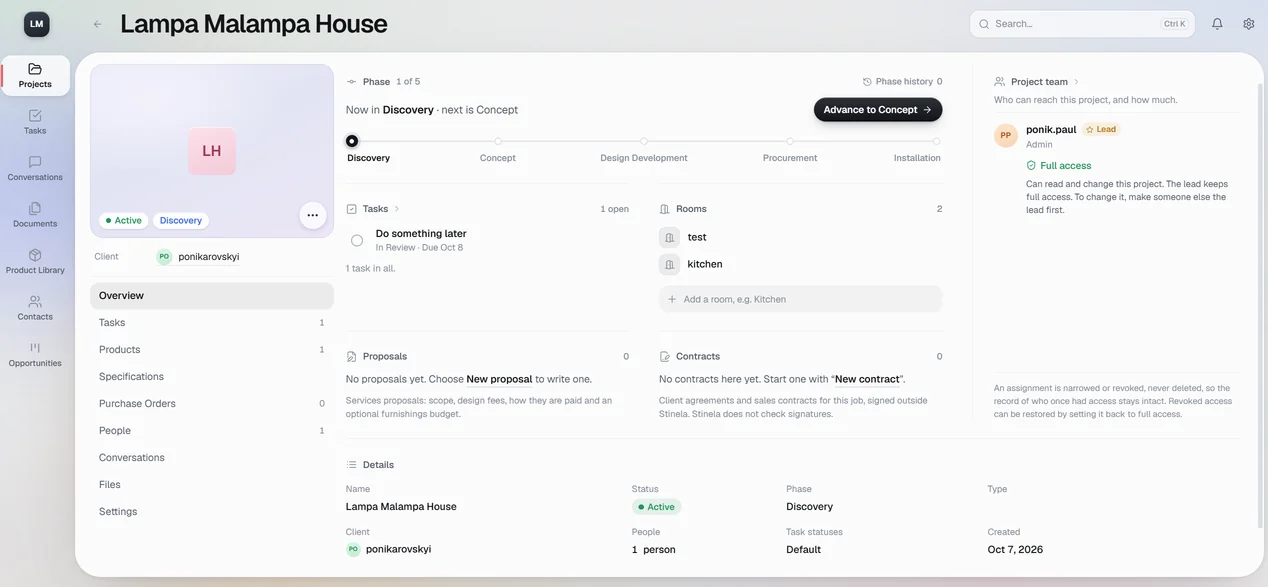Click the Lead badge next to ponik.paul

point(1100,129)
